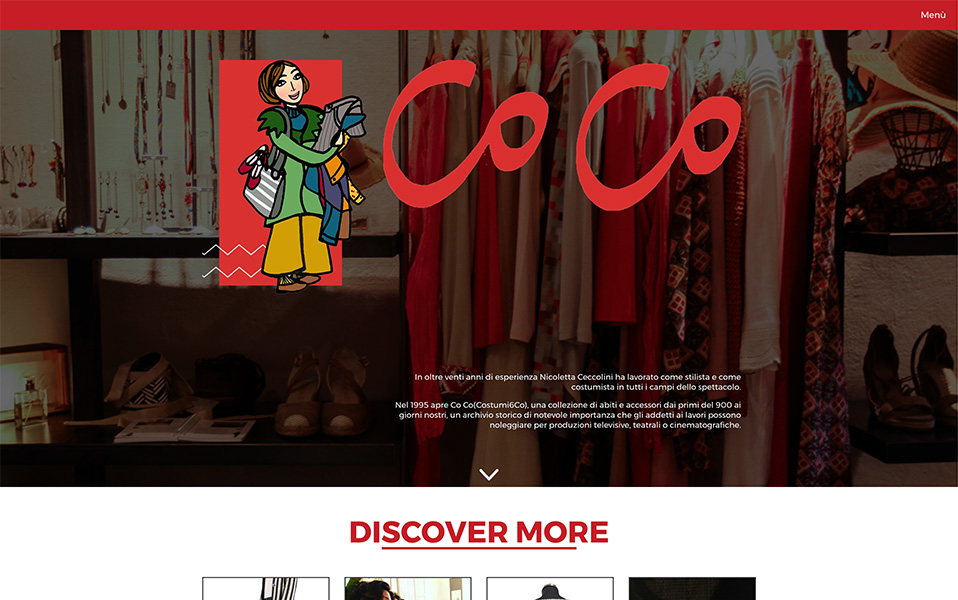Click the red handwritten CoCo logo

562,134
